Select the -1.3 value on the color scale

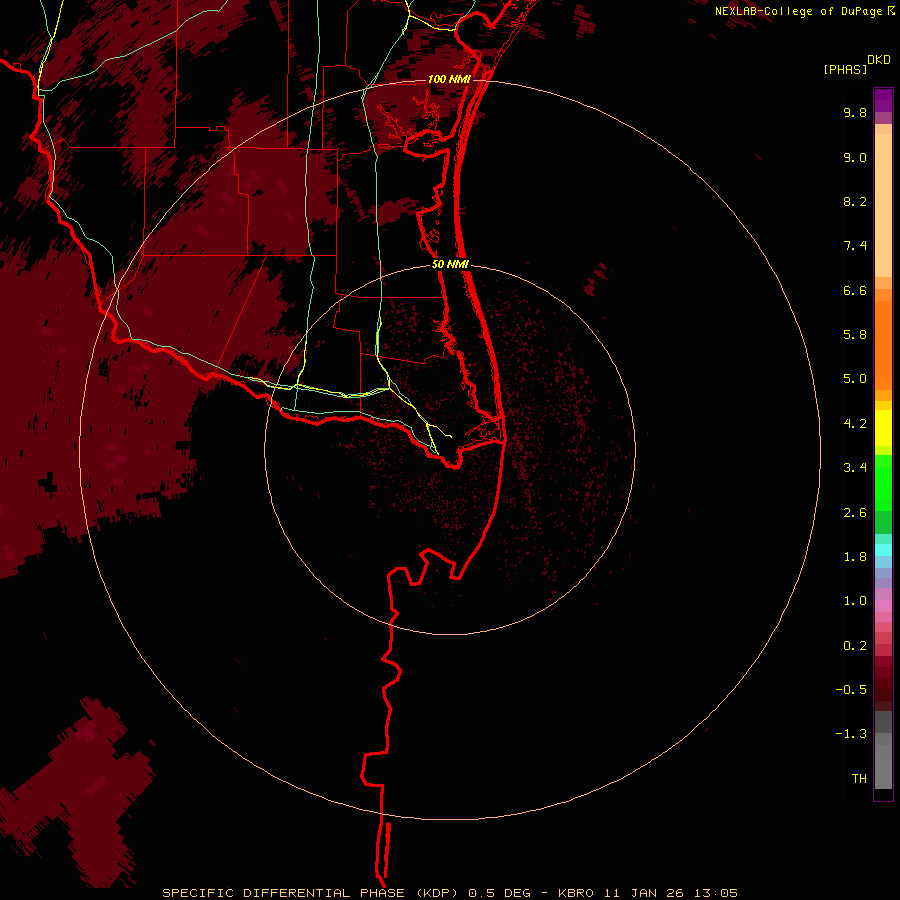(x=851, y=734)
